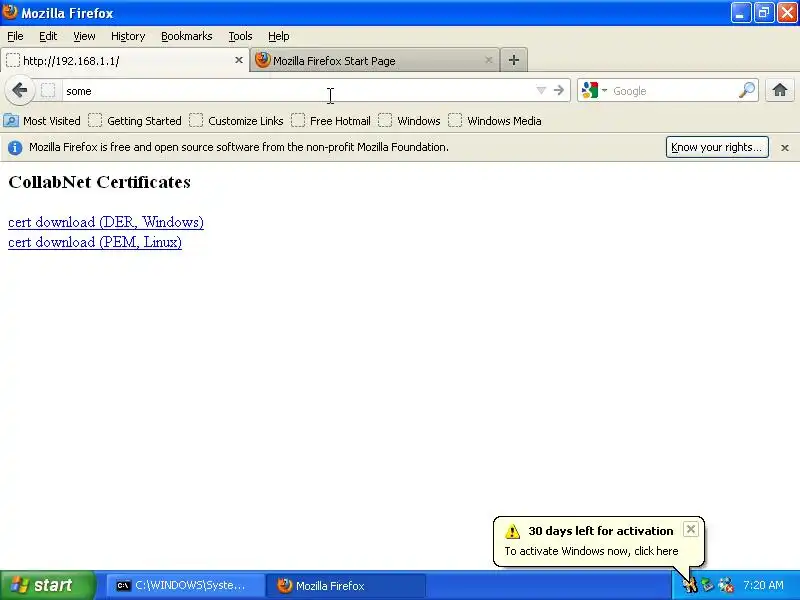This screenshot has height=600, width=800.
Task: Go back with the back arrow button
Action: (19, 91)
